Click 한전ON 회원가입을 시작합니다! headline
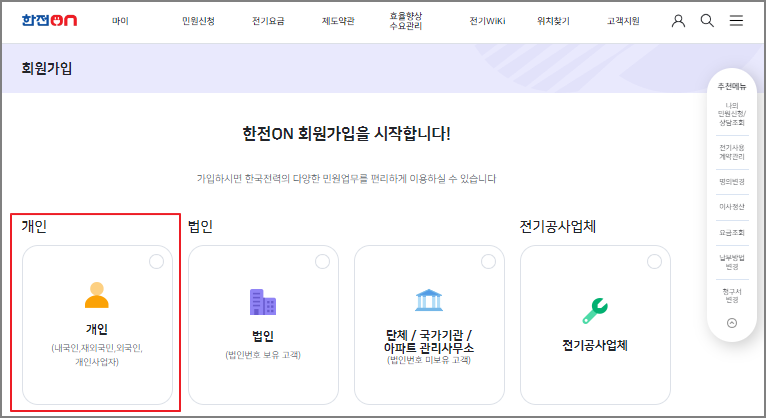This screenshot has height=418, width=766. coord(346,134)
